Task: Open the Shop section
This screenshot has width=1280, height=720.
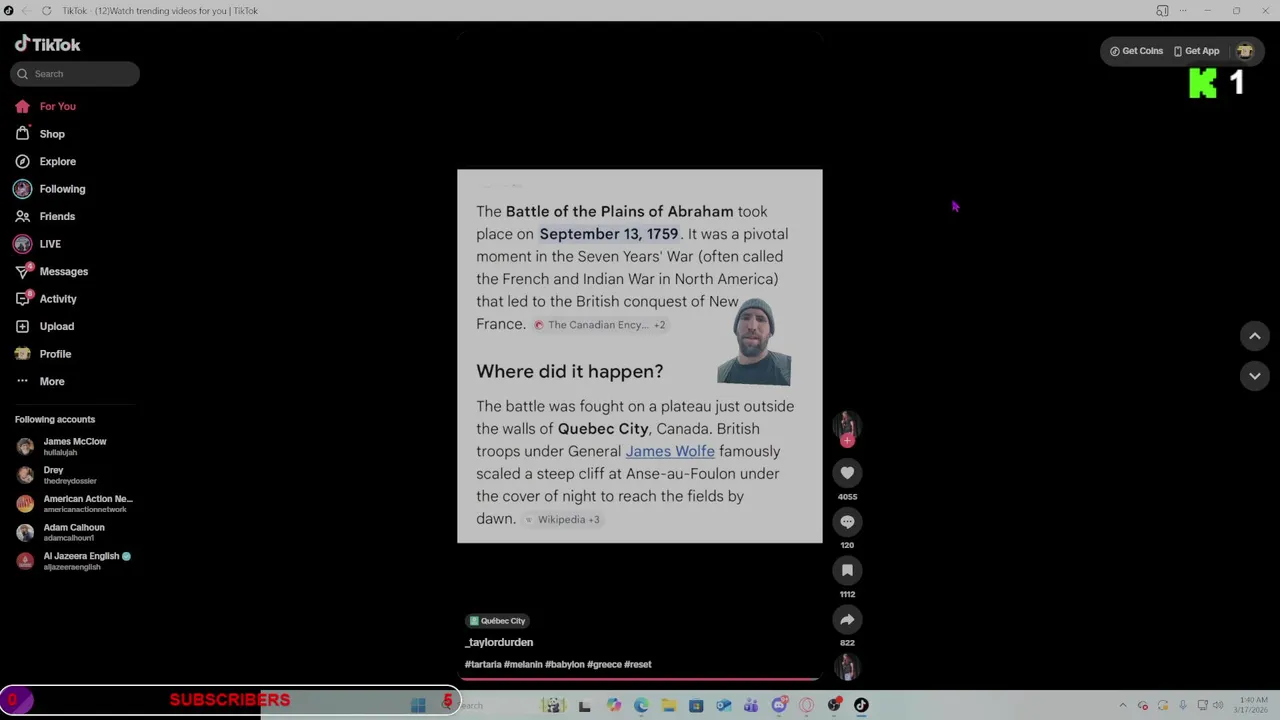Action: pyautogui.click(x=40, y=134)
